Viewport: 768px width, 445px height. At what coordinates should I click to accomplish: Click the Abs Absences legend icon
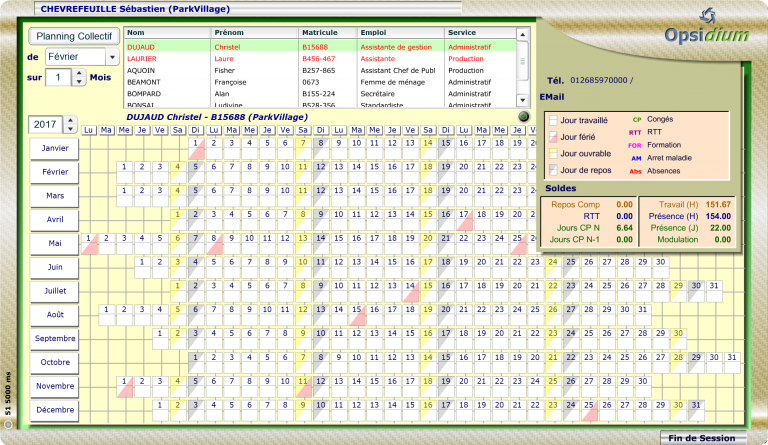(636, 171)
